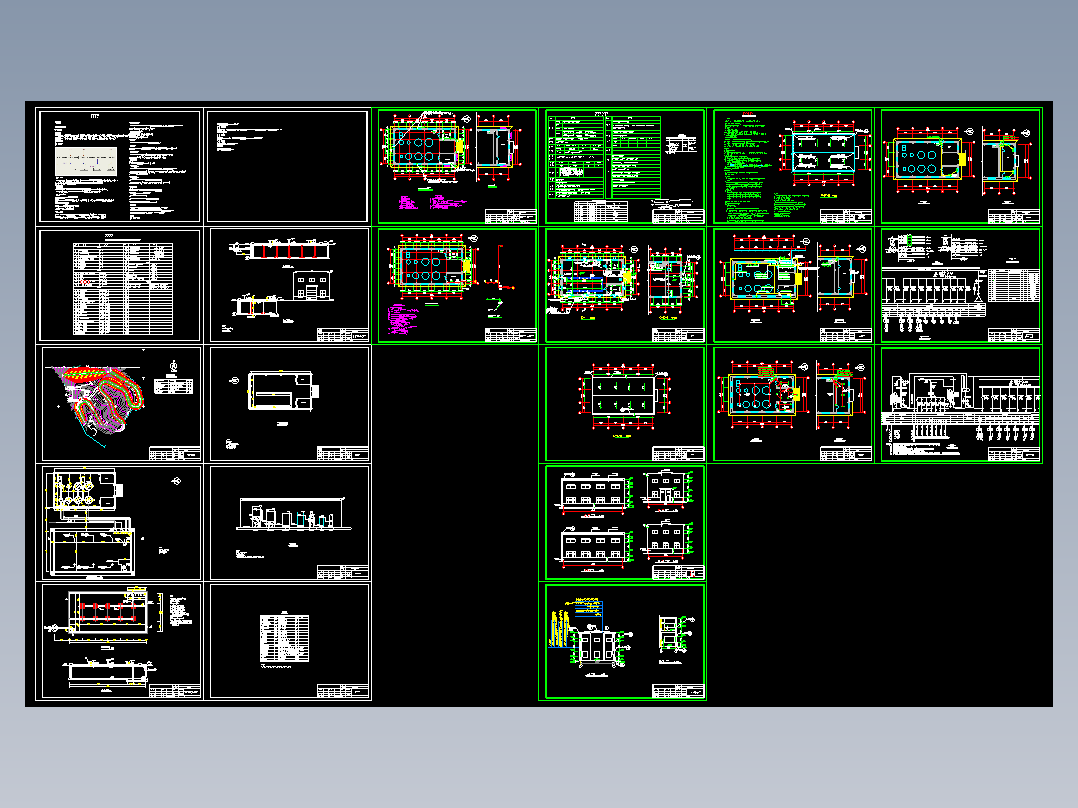This screenshot has width=1078, height=808.
Task: Open the electrical distribution sheet with adjacent white table
Action: point(960,285)
